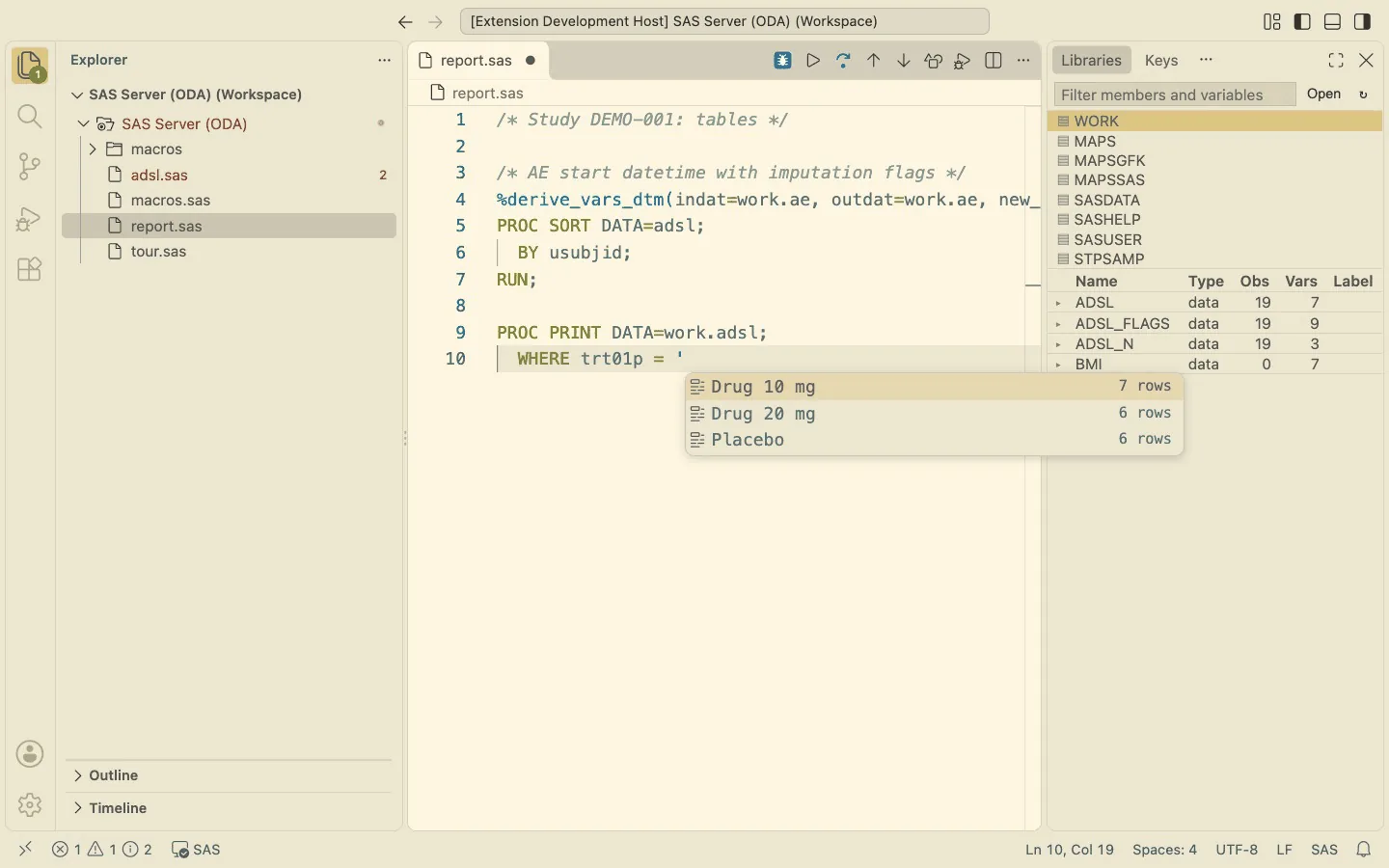Viewport: 1389px width, 868px height.
Task: Expand the ADSL_FLAGS dataset row
Action: point(1059,324)
